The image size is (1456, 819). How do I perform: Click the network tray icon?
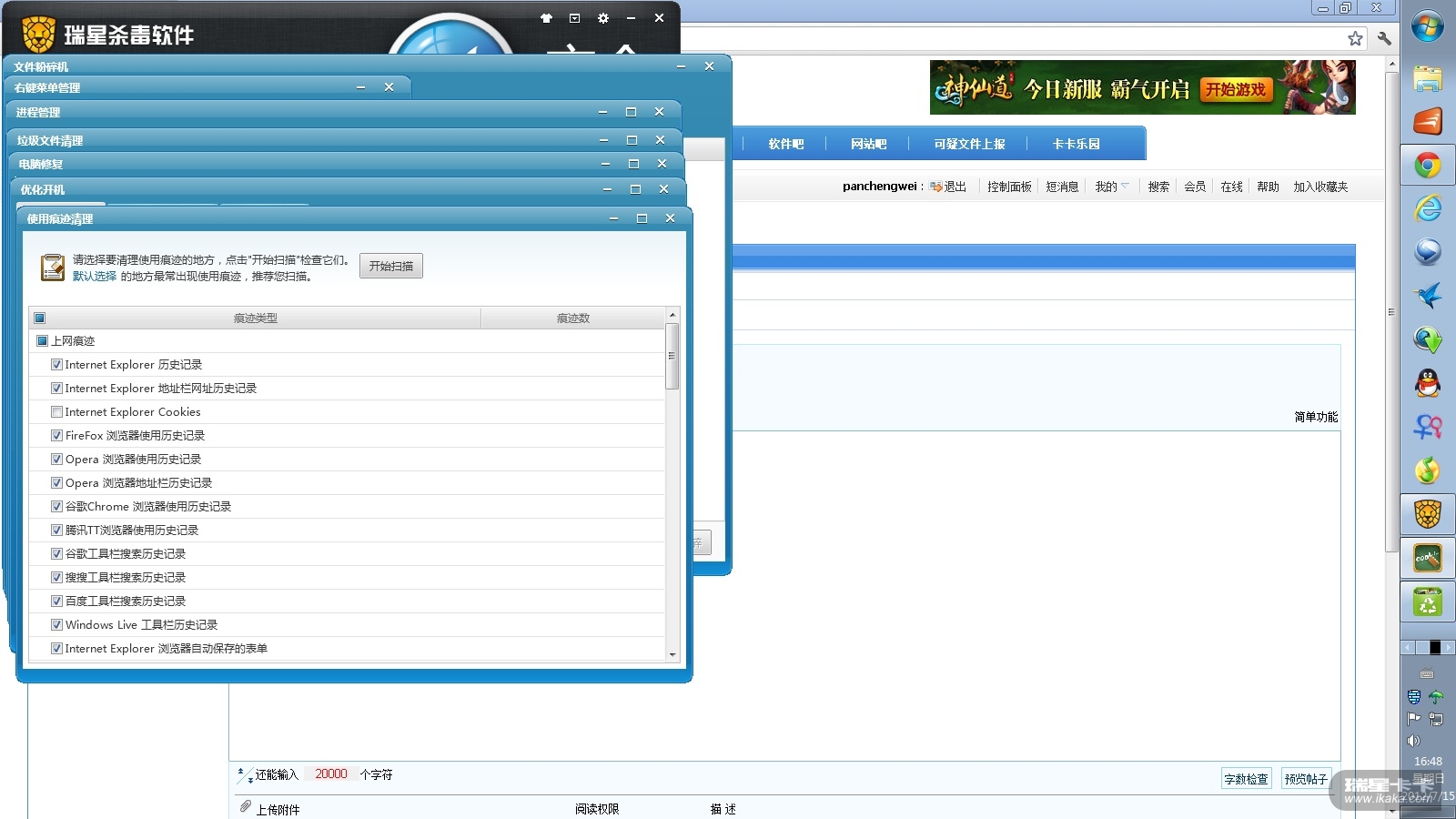pos(1436,719)
